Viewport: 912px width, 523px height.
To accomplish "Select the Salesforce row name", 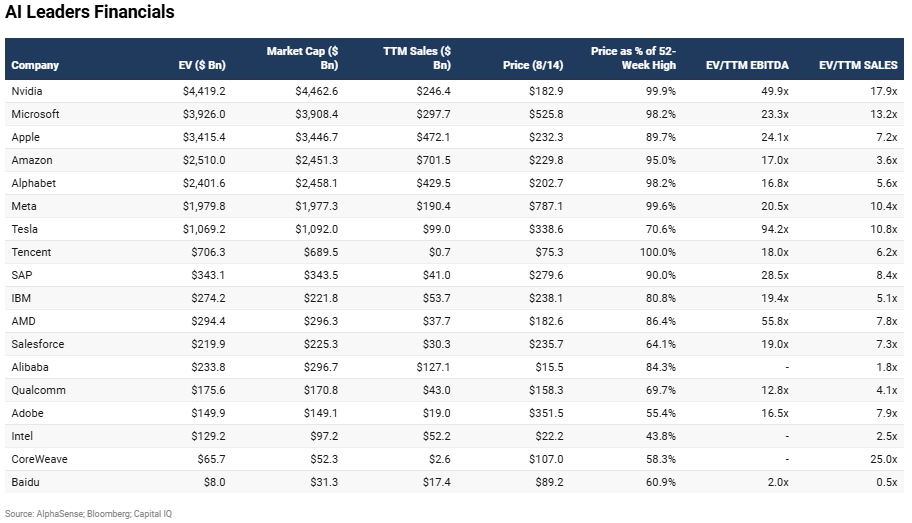I will (37, 344).
